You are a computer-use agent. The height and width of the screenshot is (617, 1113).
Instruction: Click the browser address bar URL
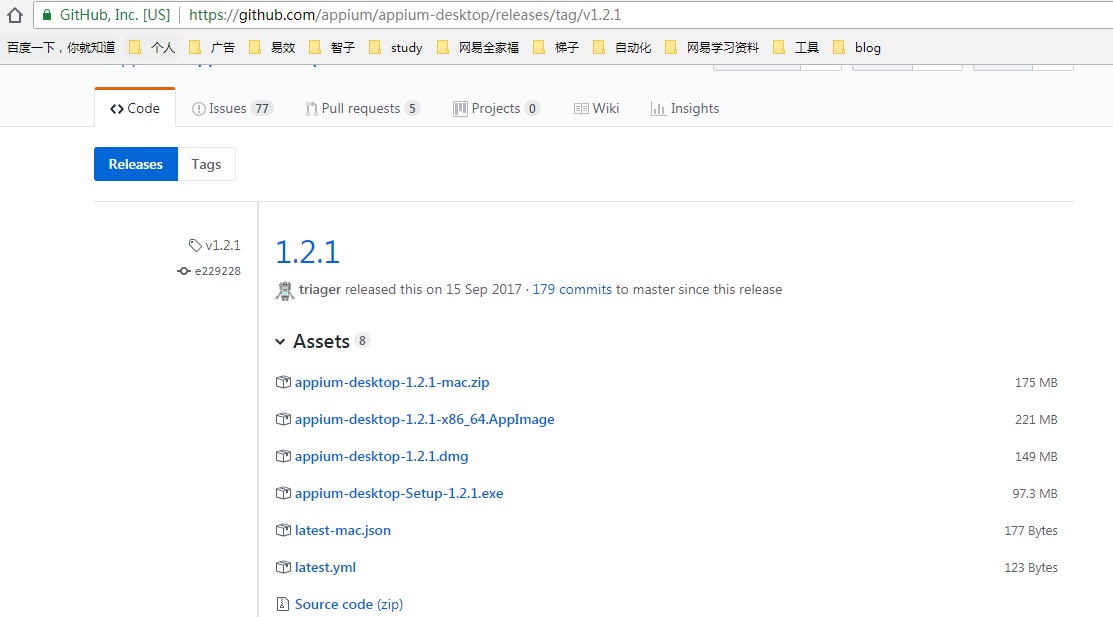(x=405, y=15)
